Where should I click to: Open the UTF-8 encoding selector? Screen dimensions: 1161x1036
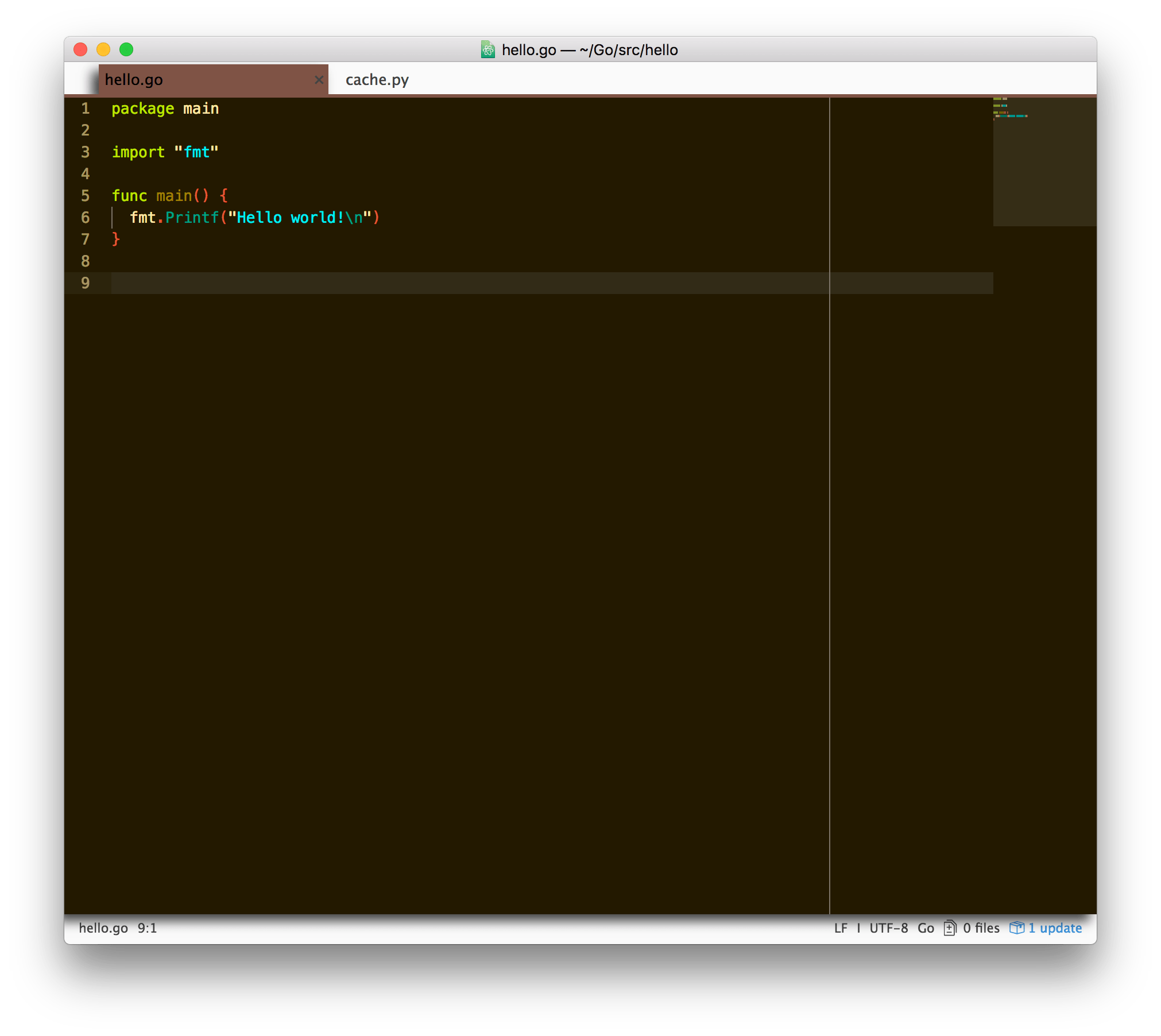click(888, 928)
